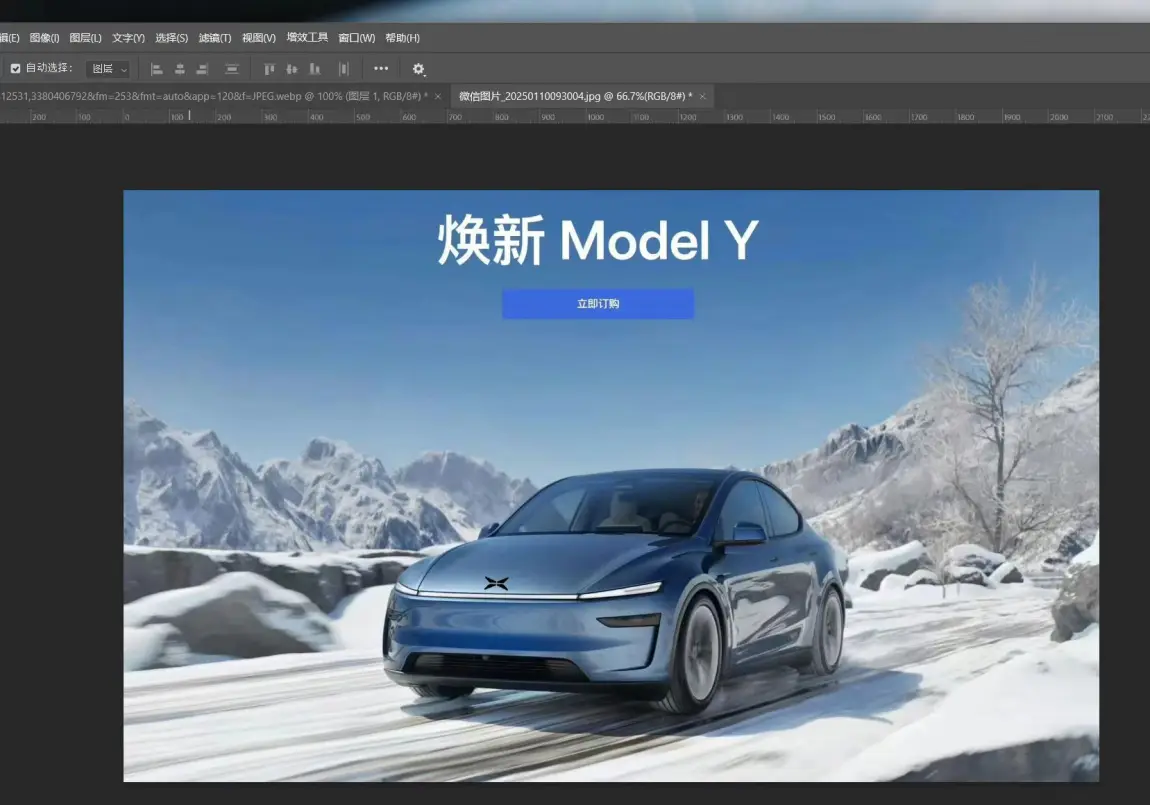Screen dimensions: 1150x805
Task: Click the align horizontal centers icon
Action: point(180,69)
